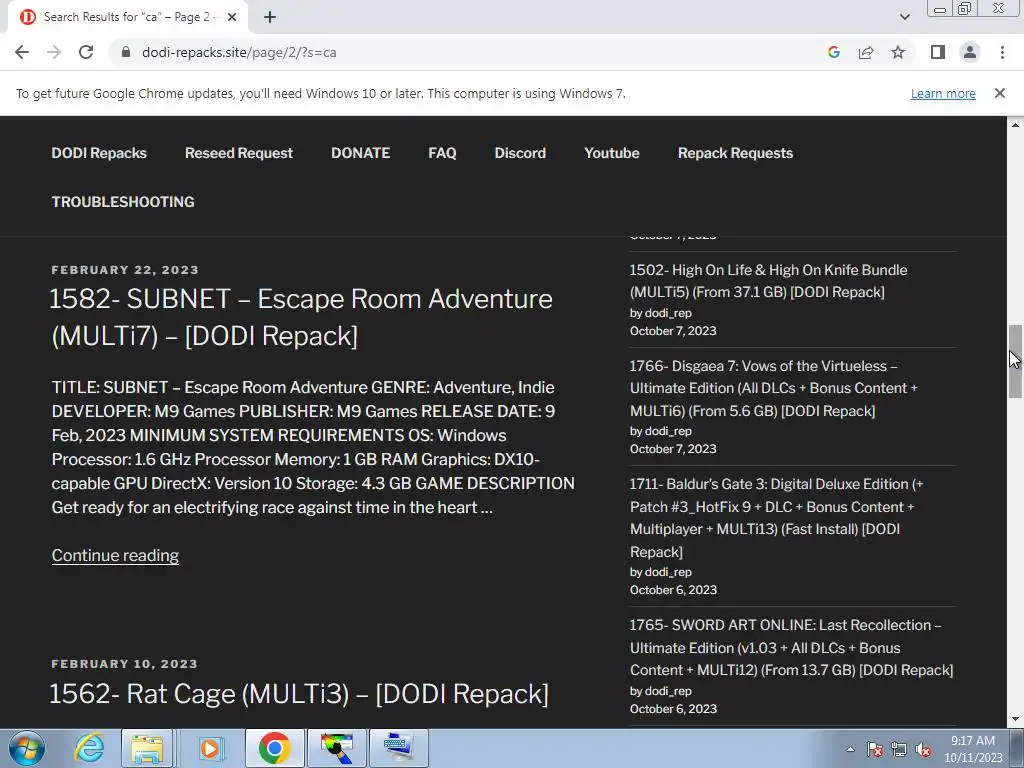Click the network tray icon
The width and height of the screenshot is (1024, 768).
coord(899,749)
